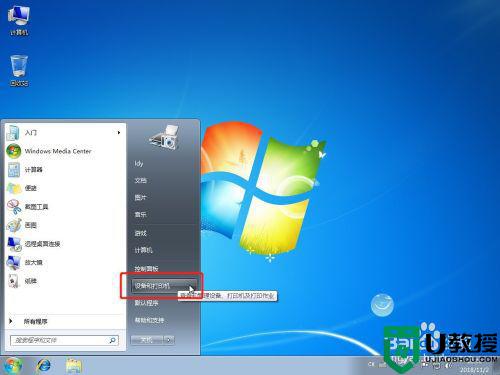Expand the Getting Started submenu arrow
The width and height of the screenshot is (500, 375).
[x=119, y=133]
